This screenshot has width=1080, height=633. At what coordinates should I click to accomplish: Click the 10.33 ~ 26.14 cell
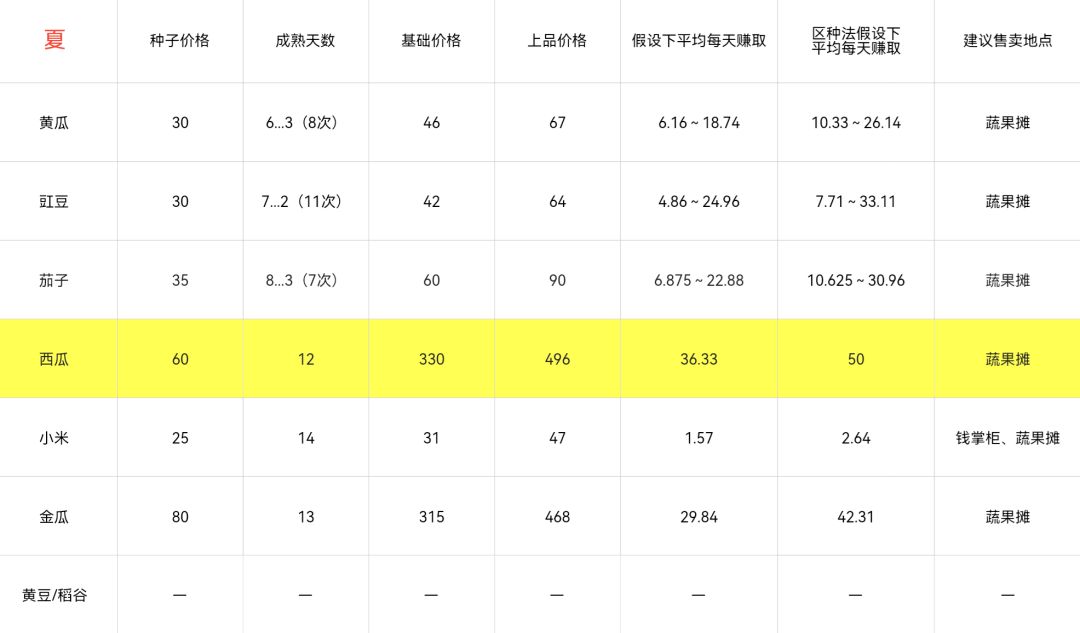856,123
